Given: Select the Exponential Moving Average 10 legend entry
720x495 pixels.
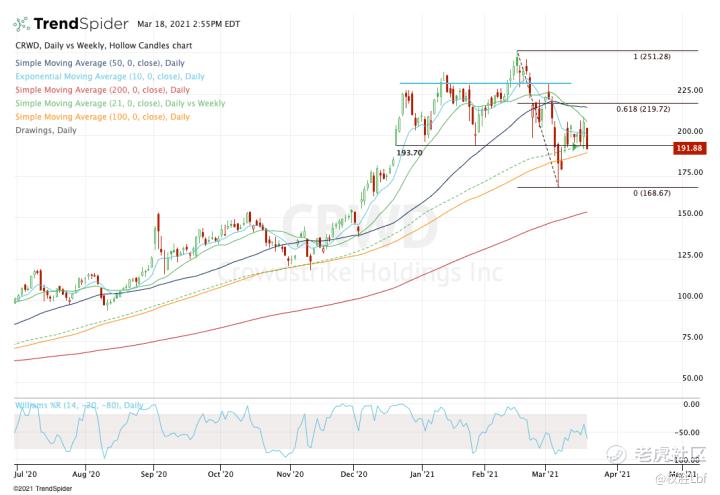Looking at the screenshot, I should click(110, 76).
